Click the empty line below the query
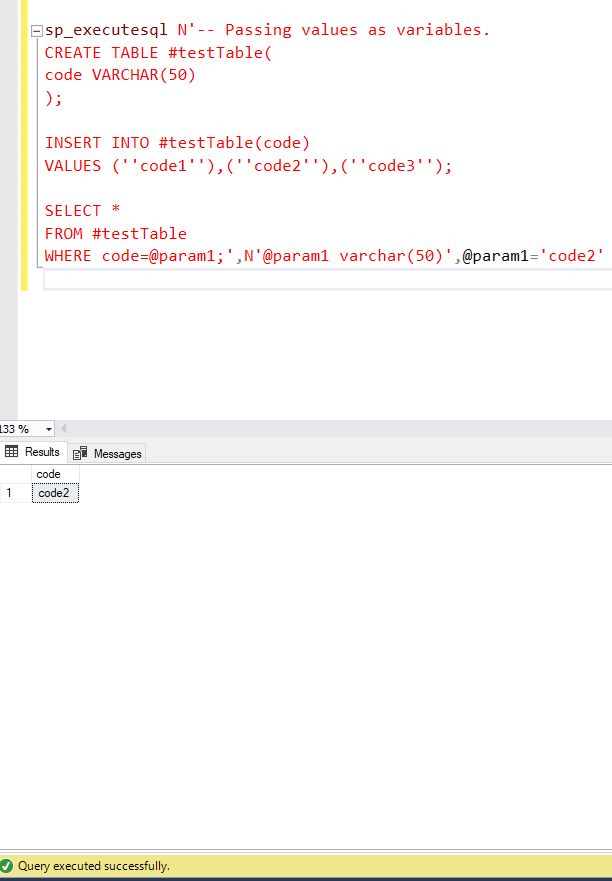This screenshot has width=612, height=881. [x=328, y=279]
